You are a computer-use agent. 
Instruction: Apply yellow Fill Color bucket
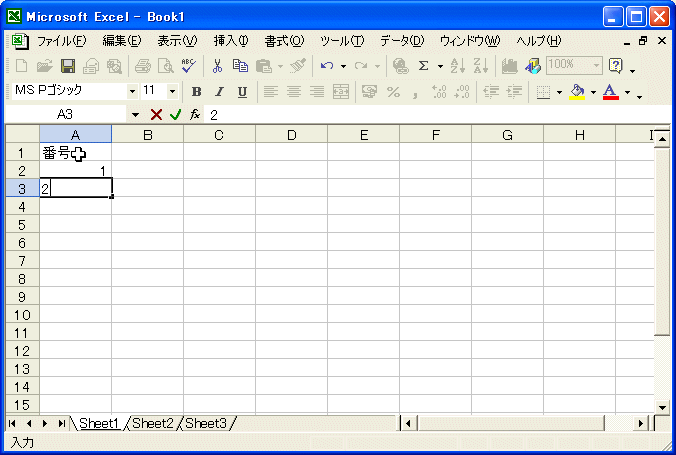tap(577, 91)
